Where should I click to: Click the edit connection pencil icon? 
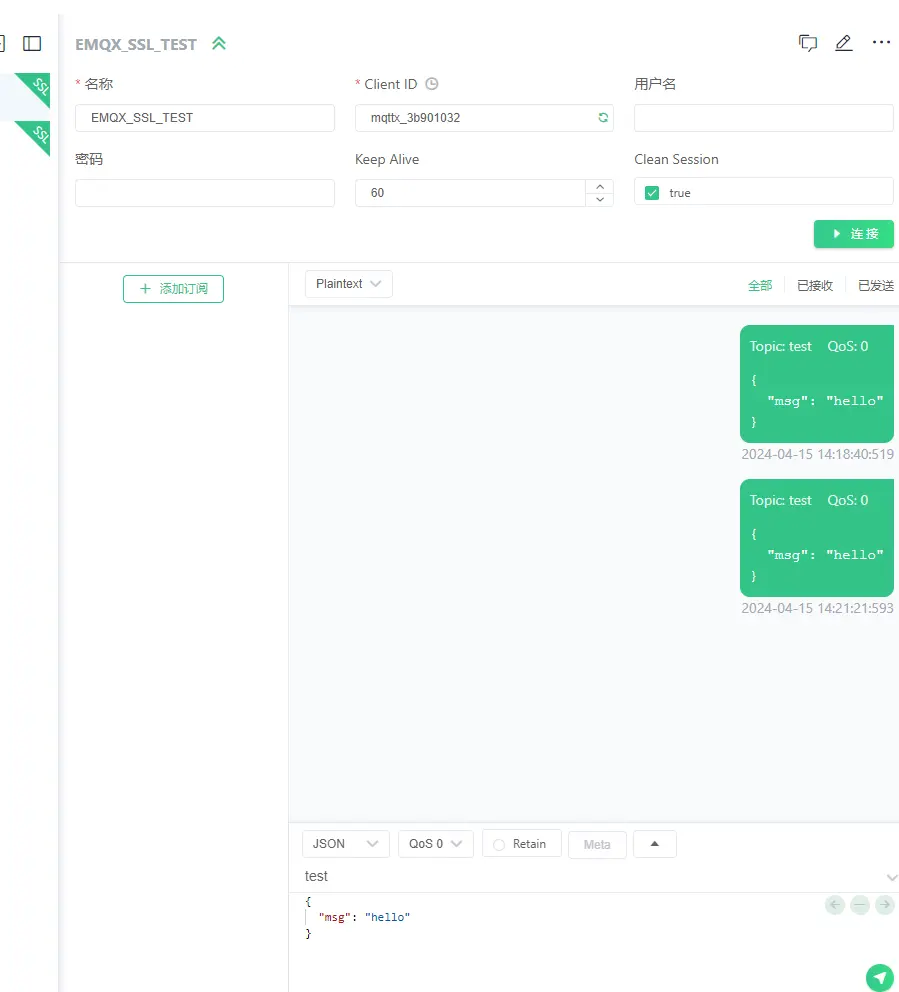click(844, 43)
